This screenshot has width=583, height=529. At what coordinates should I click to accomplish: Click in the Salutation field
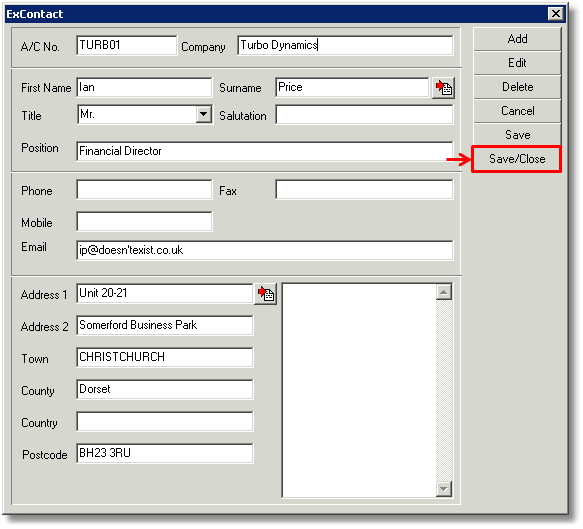coord(364,114)
